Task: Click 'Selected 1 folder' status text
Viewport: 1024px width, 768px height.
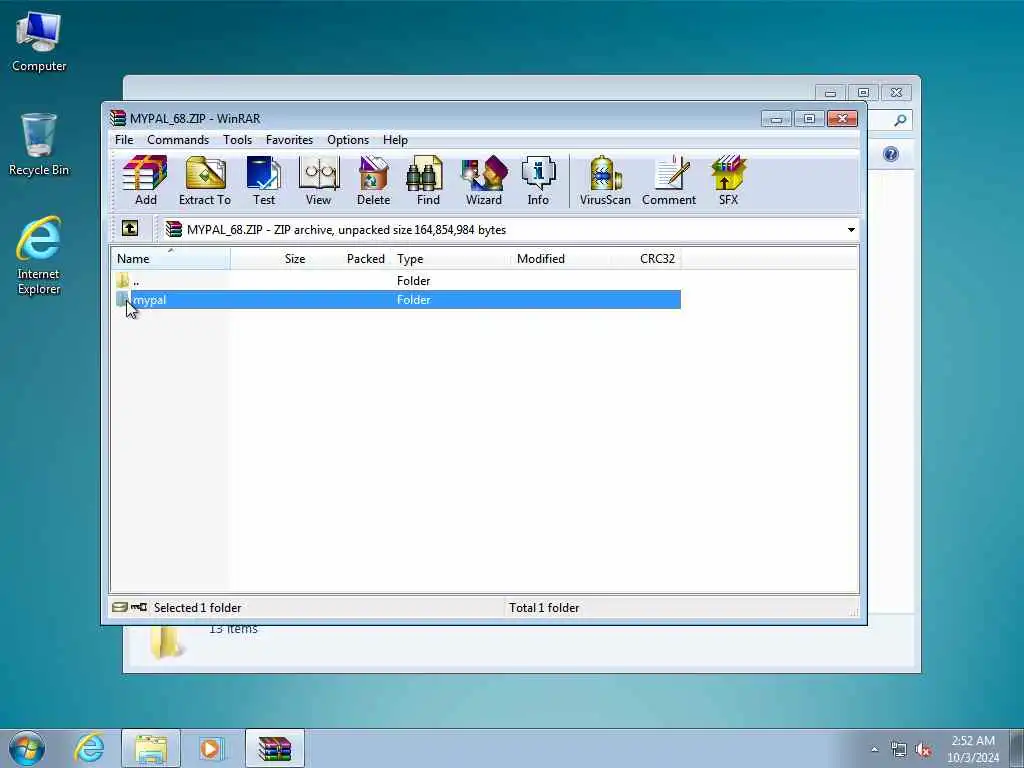Action: (x=197, y=608)
